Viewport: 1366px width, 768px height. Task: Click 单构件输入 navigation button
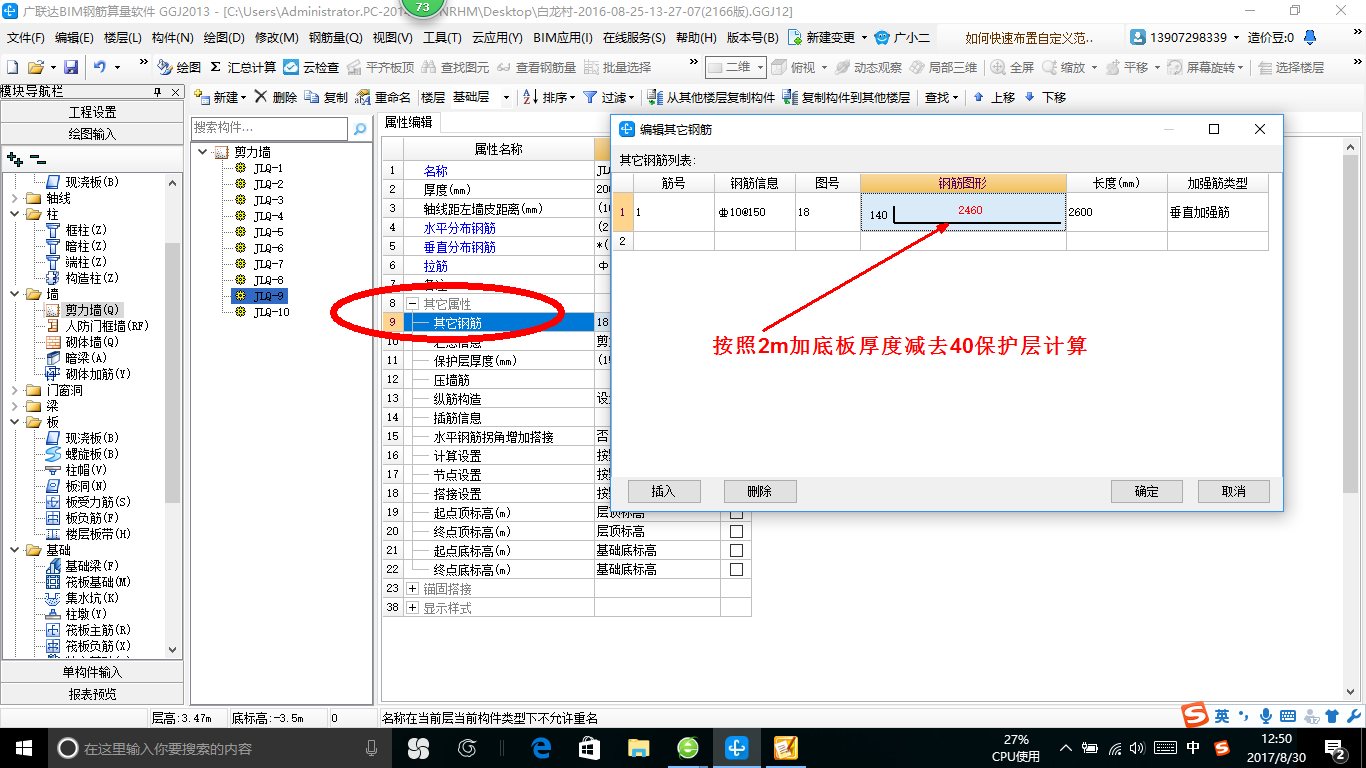point(92,672)
